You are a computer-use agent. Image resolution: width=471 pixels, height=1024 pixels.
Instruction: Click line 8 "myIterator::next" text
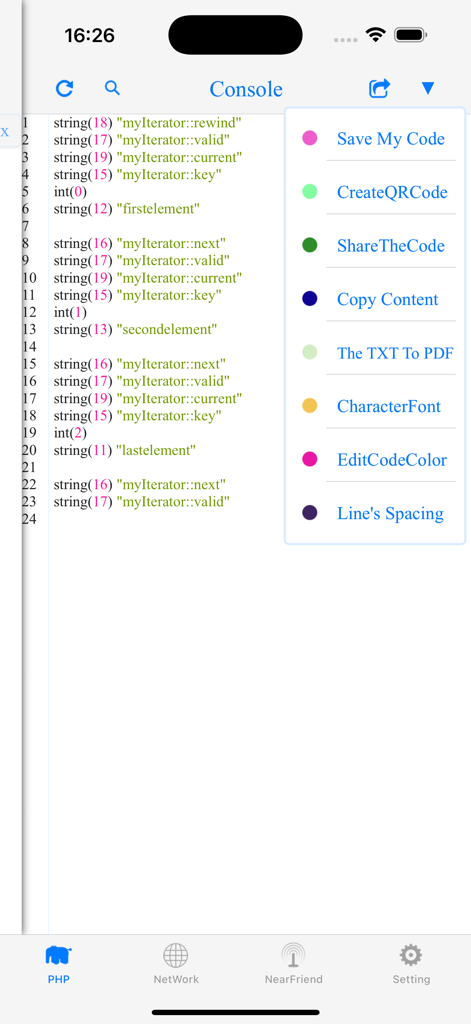[171, 243]
